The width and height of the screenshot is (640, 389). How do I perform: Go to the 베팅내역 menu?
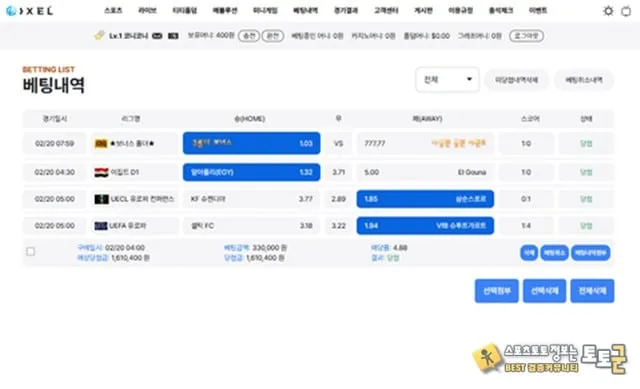pos(305,11)
